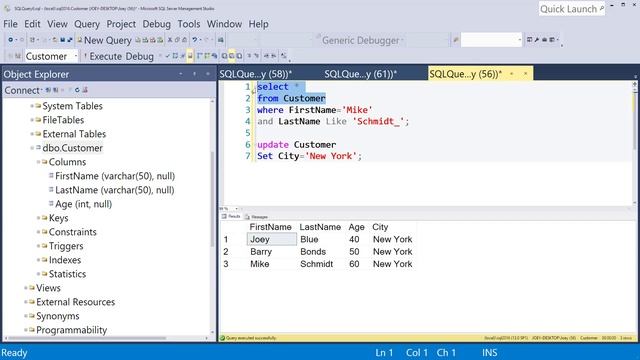Expand the System Tables node
The image size is (640, 360).
(32, 106)
